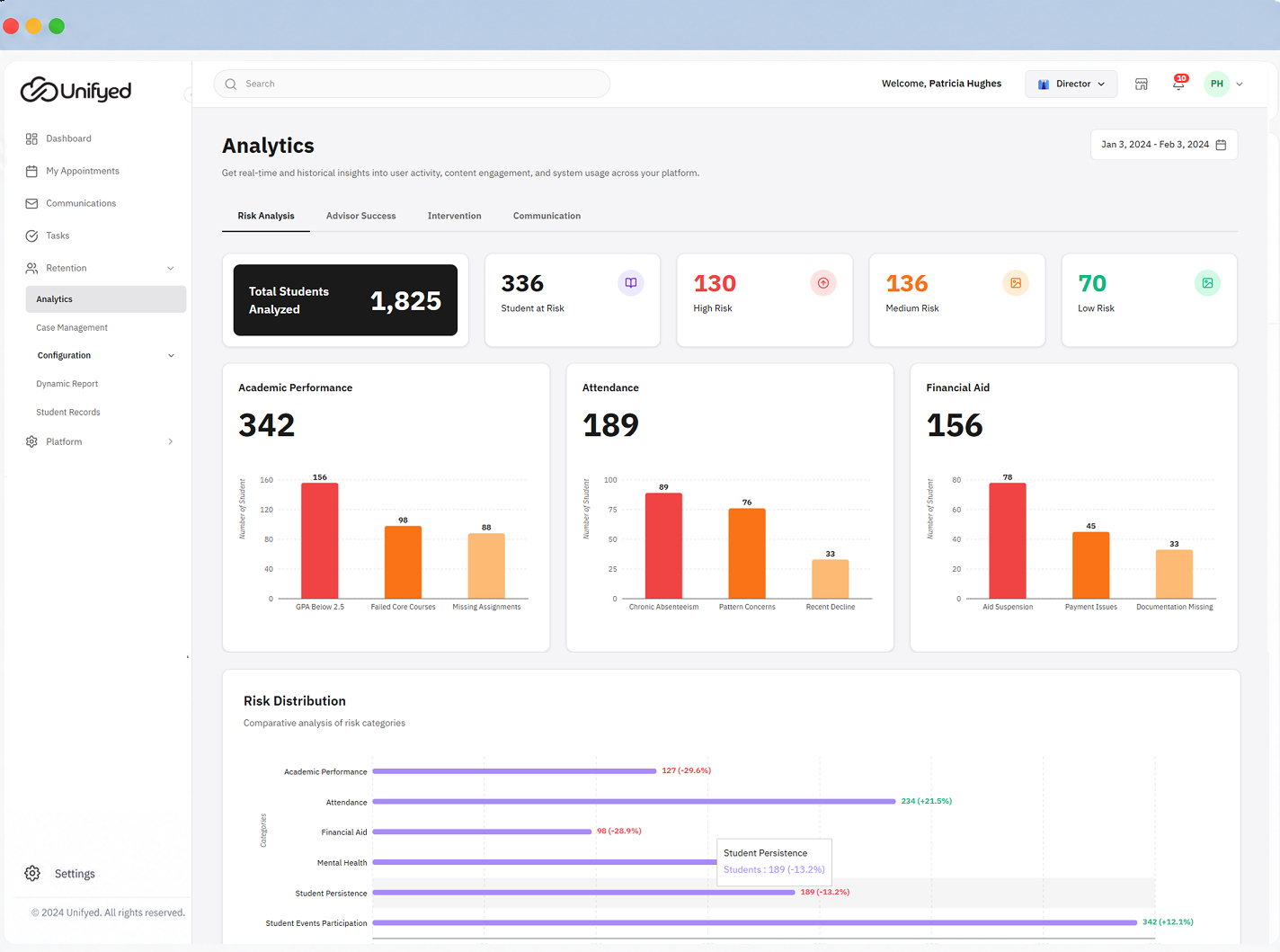Click the search magnifier icon
This screenshot has width=1280, height=952.
(231, 84)
